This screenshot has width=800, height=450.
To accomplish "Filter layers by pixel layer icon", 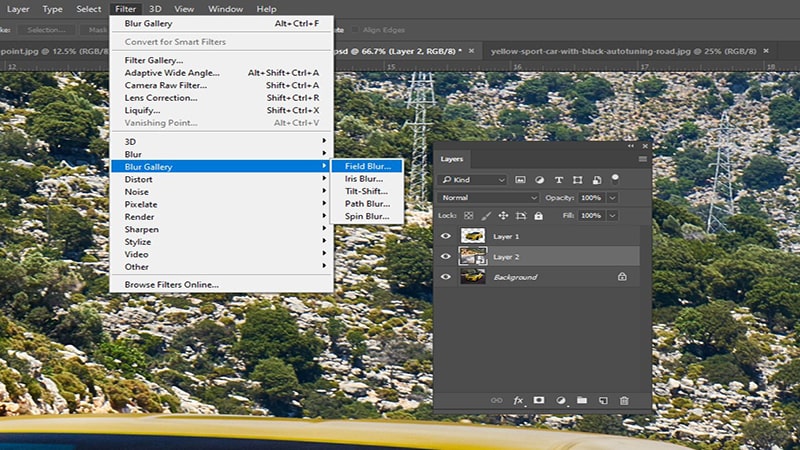I will pyautogui.click(x=520, y=180).
